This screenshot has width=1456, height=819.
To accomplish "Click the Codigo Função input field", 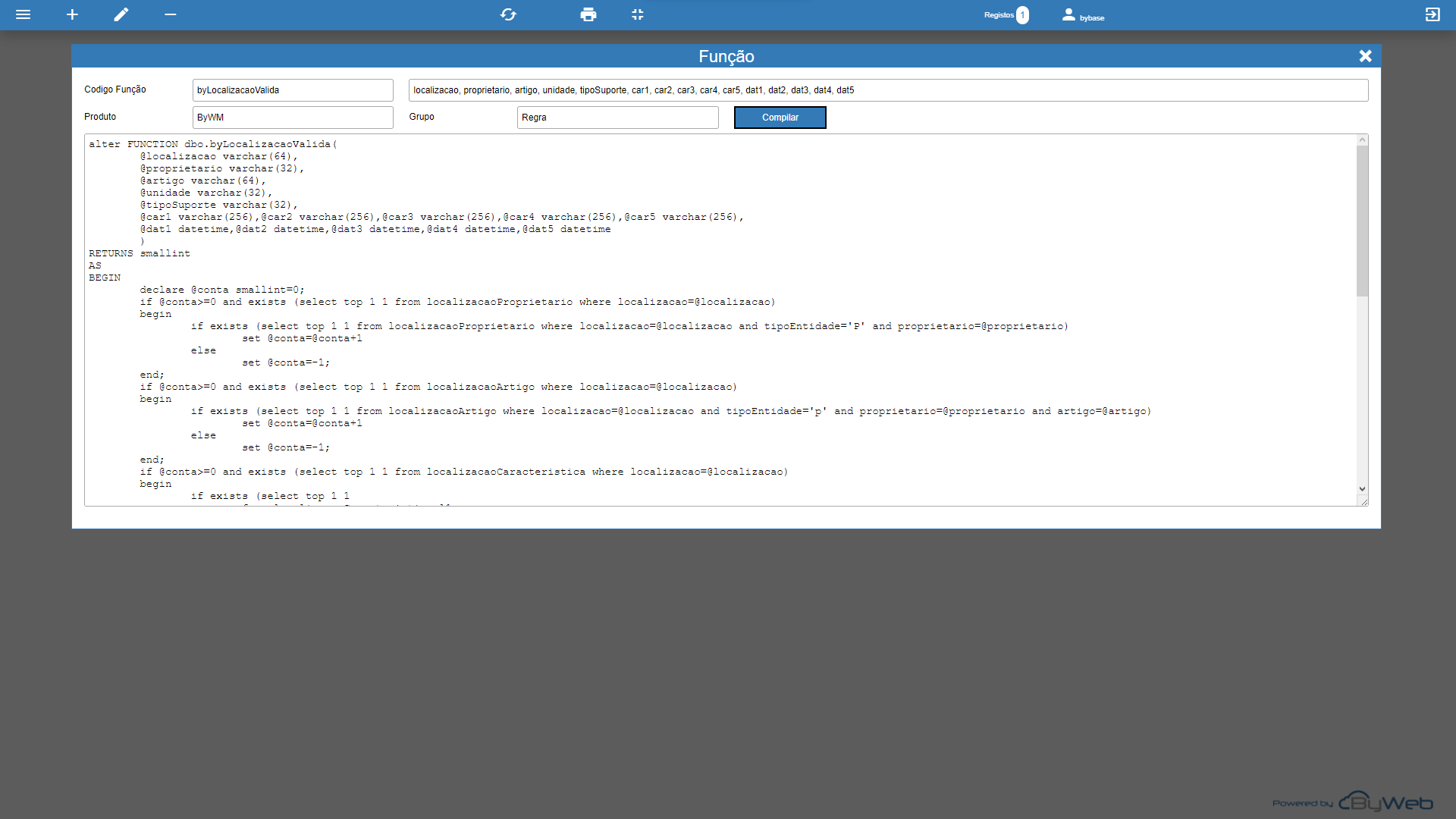I will click(x=293, y=90).
